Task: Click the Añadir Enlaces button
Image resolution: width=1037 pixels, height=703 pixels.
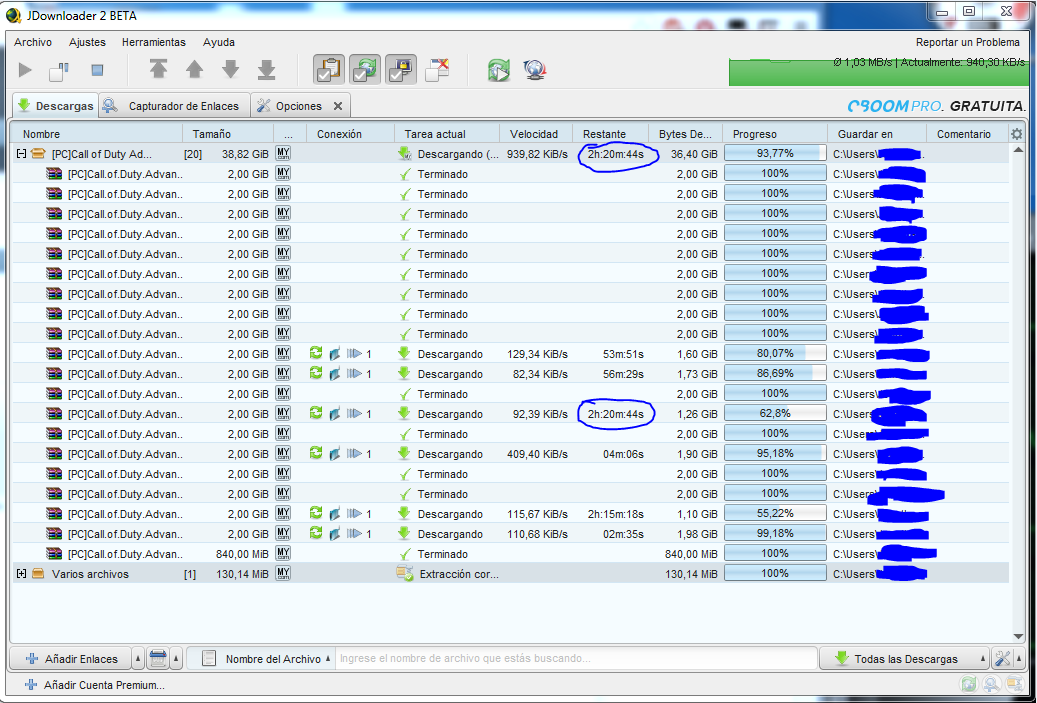Action: (x=71, y=659)
